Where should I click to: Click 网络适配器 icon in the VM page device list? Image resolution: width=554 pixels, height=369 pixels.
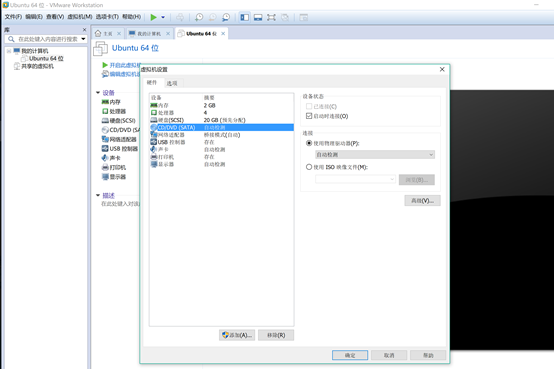105,139
